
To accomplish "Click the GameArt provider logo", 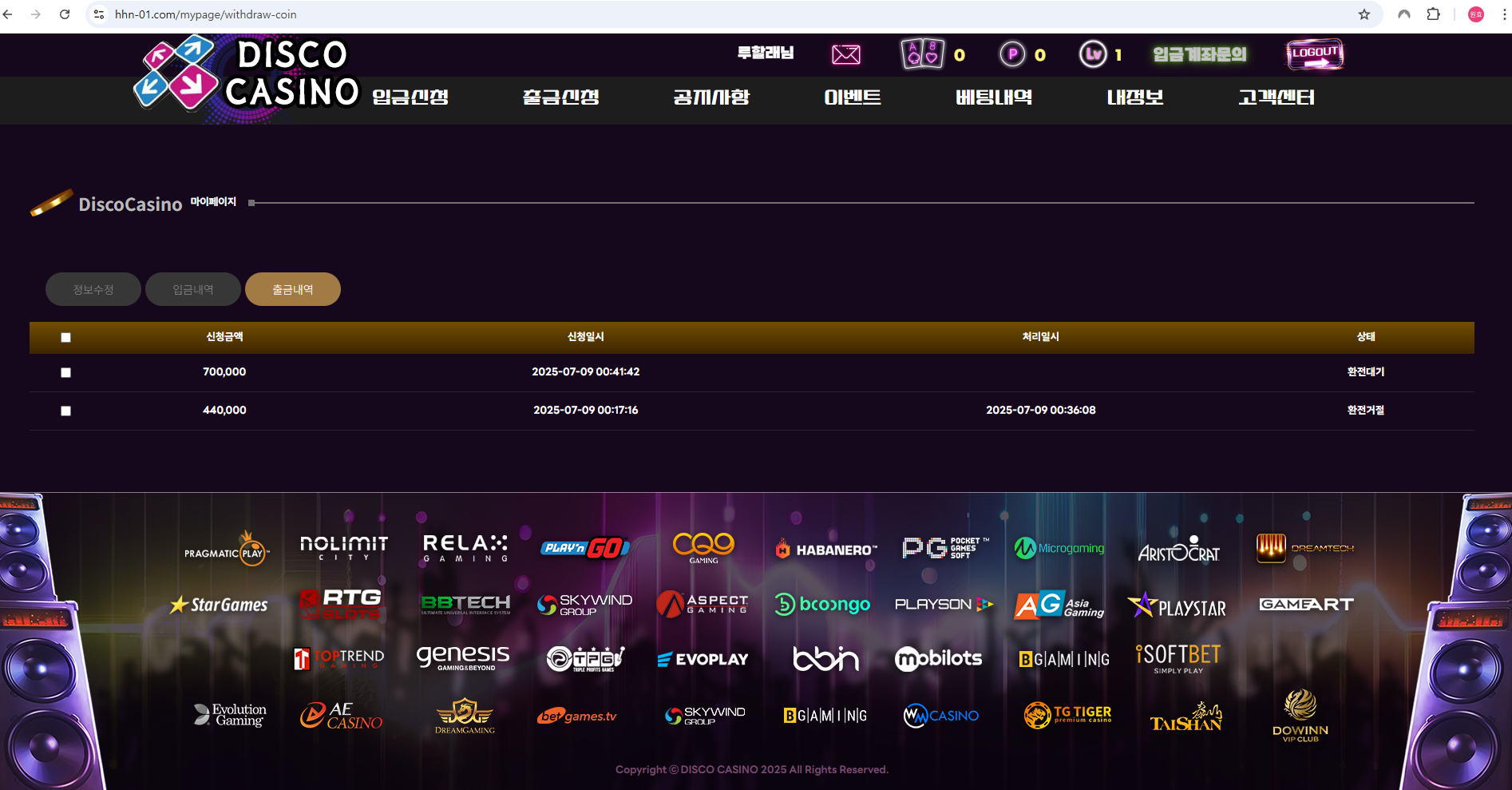I will (x=1307, y=605).
